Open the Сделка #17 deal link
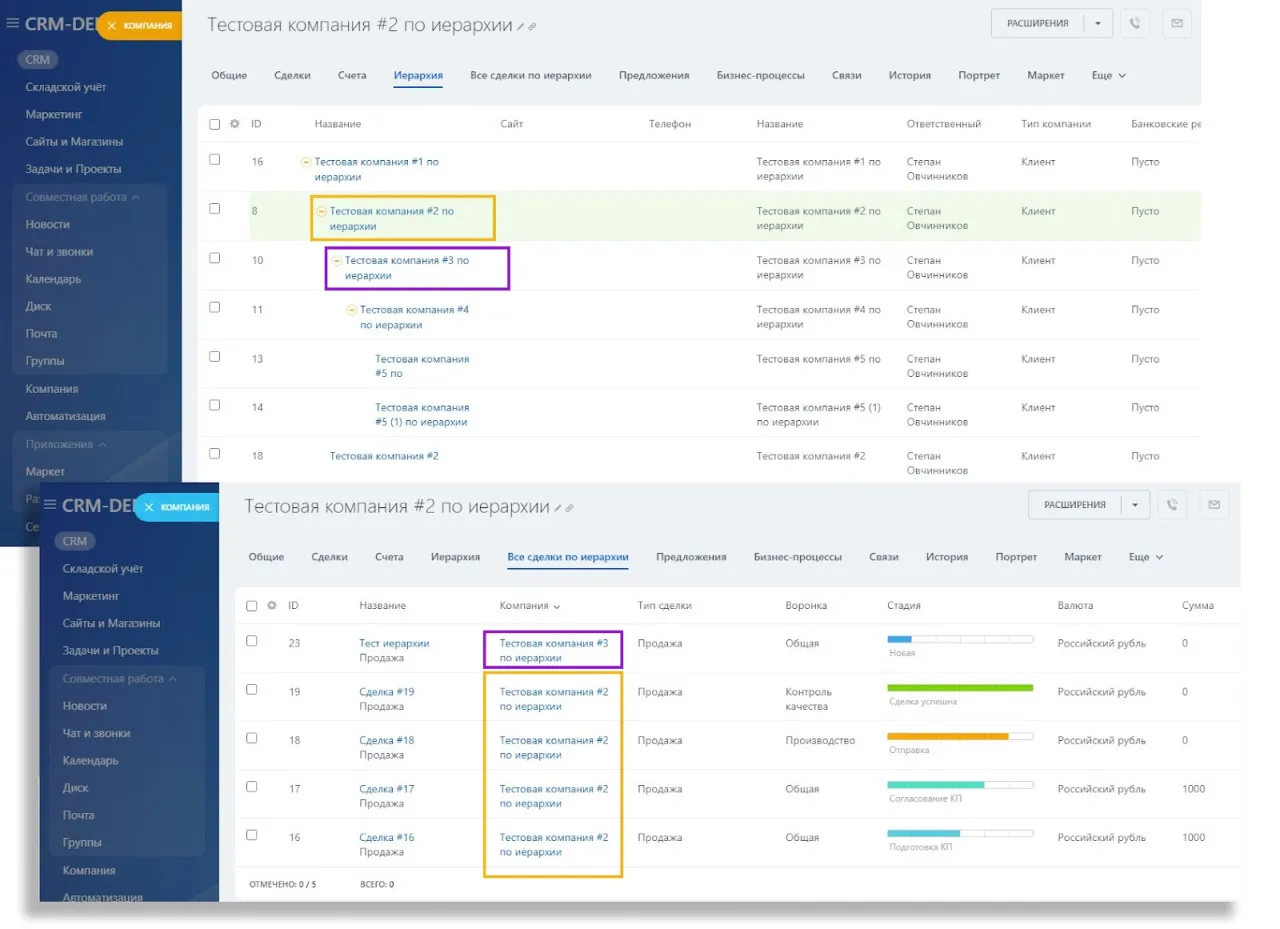Image resolution: width=1280 pixels, height=929 pixels. (x=386, y=789)
